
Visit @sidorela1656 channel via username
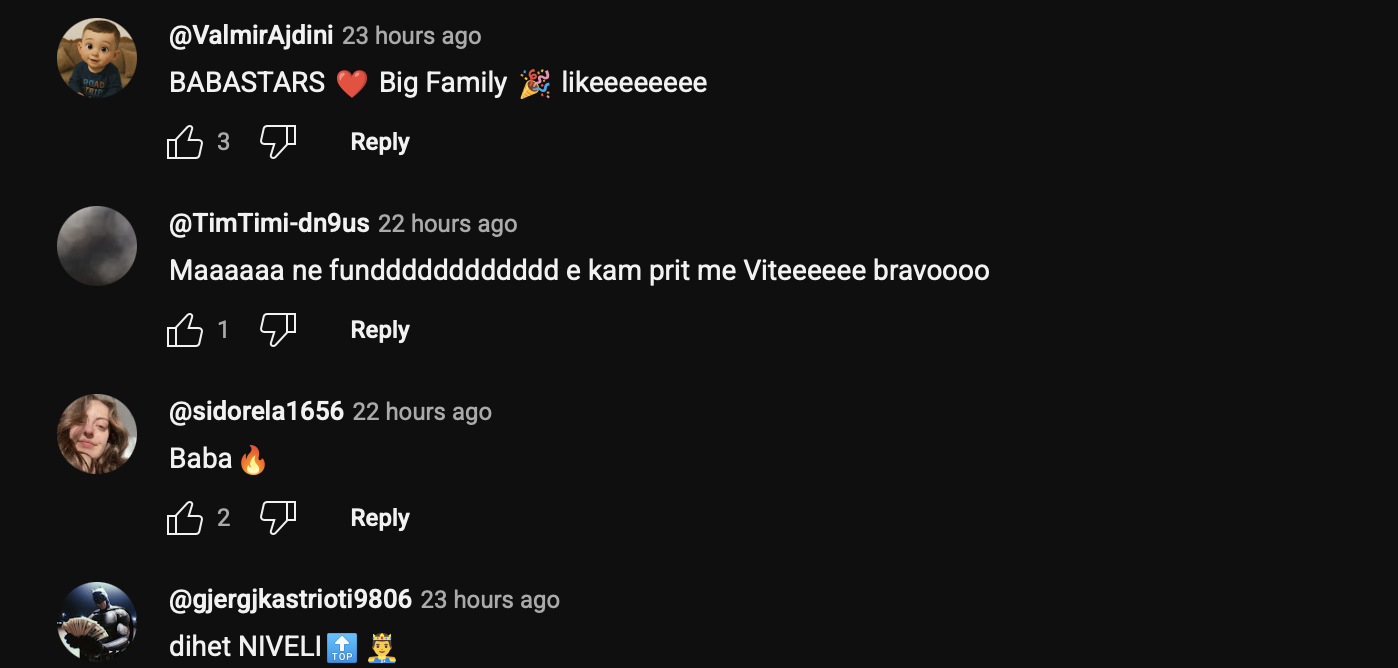[x=256, y=411]
